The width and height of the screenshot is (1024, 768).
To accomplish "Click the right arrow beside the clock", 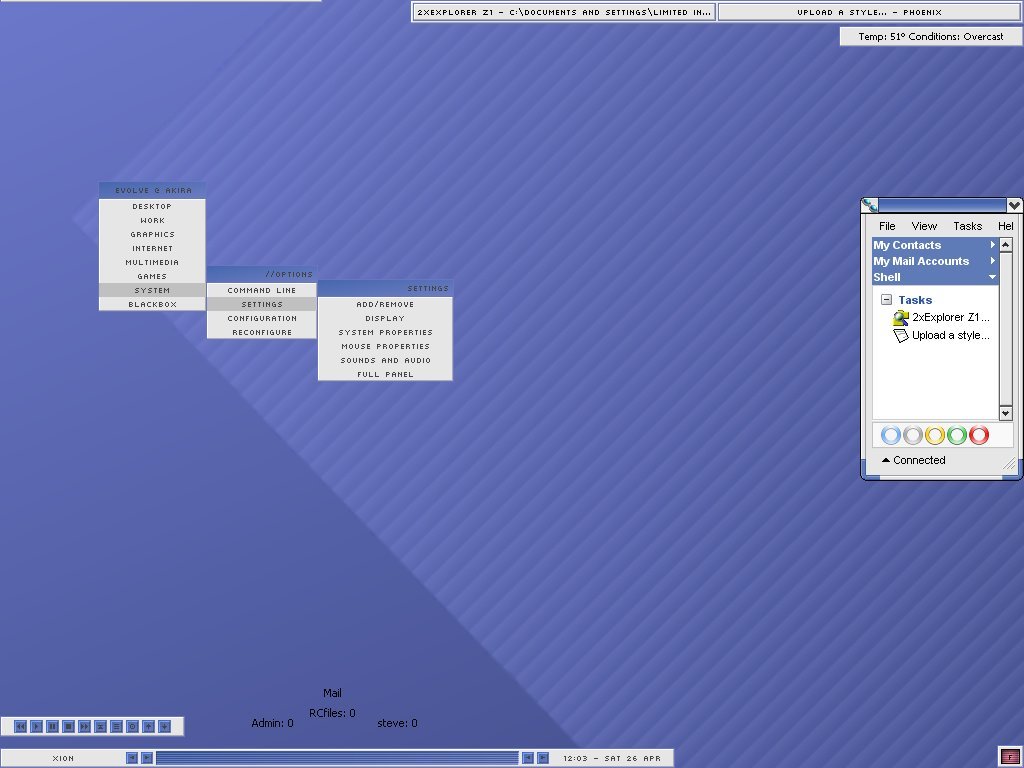I will tap(543, 758).
